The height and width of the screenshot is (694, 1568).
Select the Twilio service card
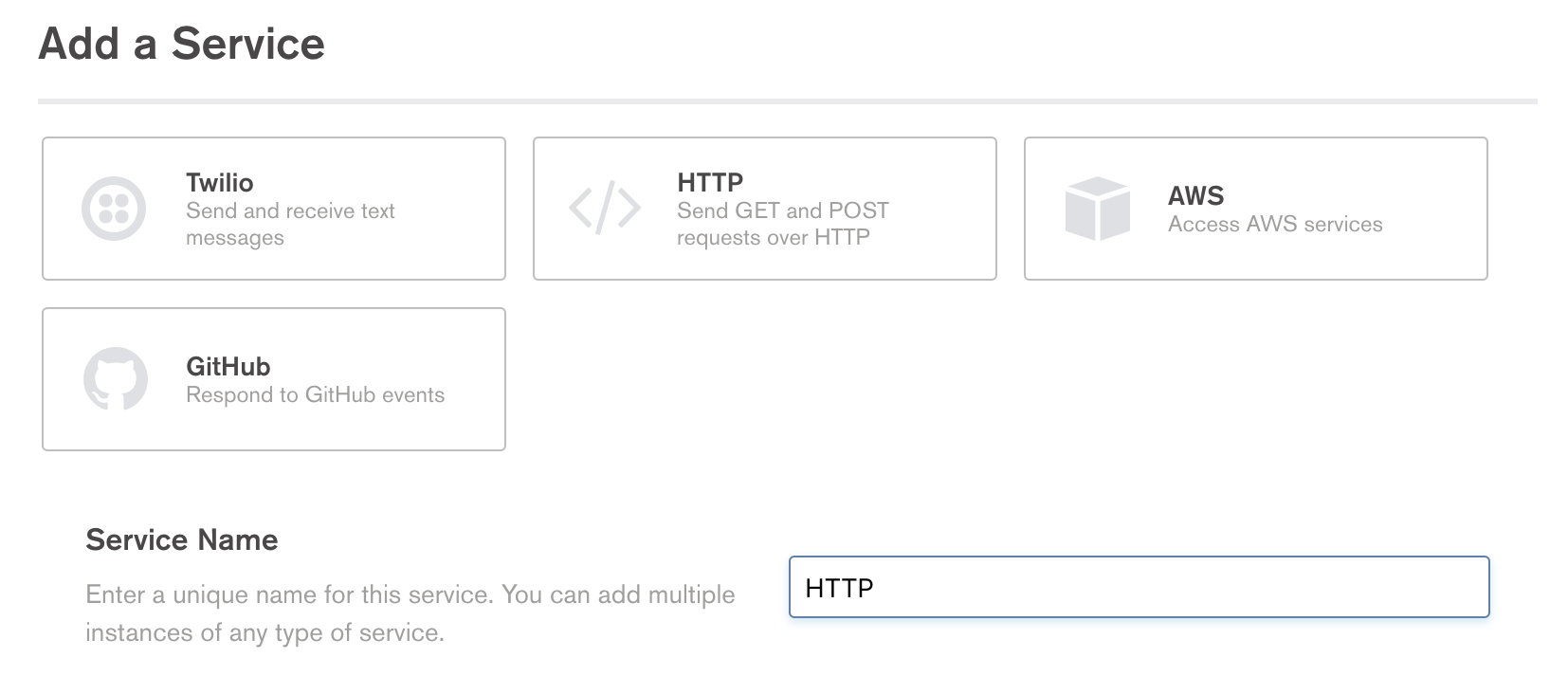(x=274, y=209)
